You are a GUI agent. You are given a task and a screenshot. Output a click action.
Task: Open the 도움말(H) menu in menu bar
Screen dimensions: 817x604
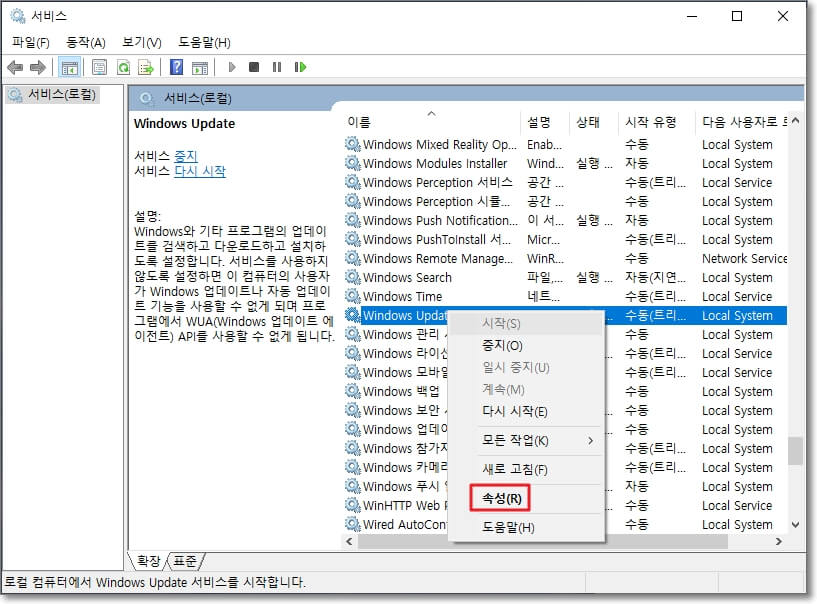click(x=204, y=42)
